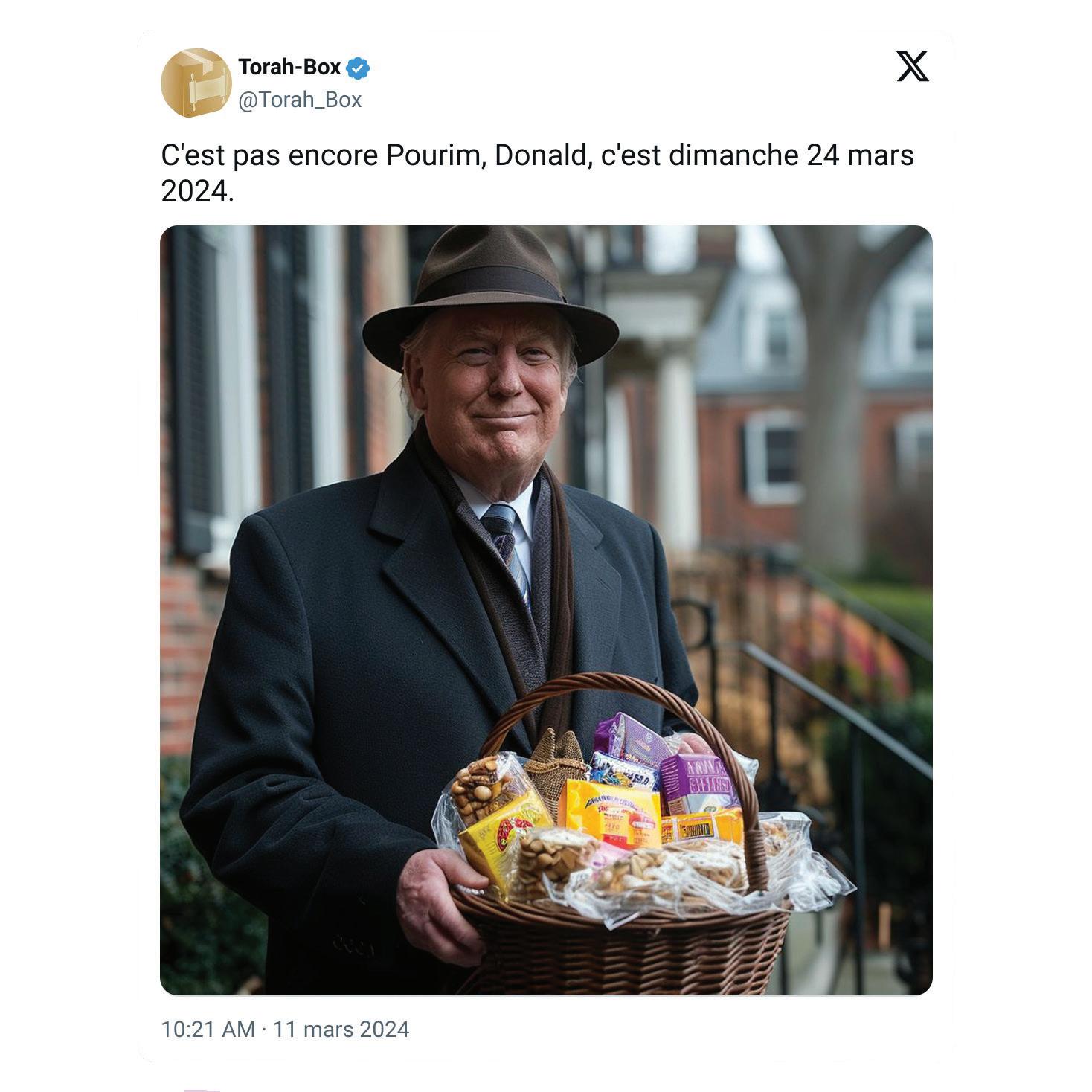The image size is (1092, 1092).
Task: Open the 10:21 AM timestamp
Action: coord(208,1029)
